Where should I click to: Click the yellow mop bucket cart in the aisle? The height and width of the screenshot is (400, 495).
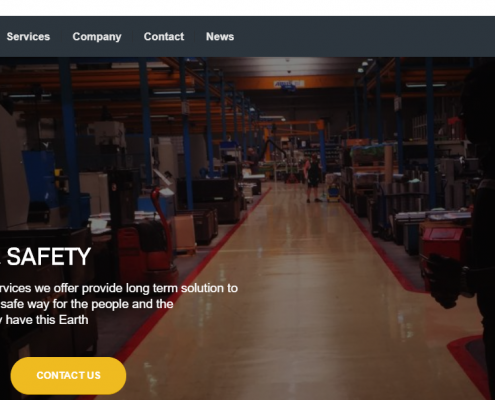click(x=333, y=194)
